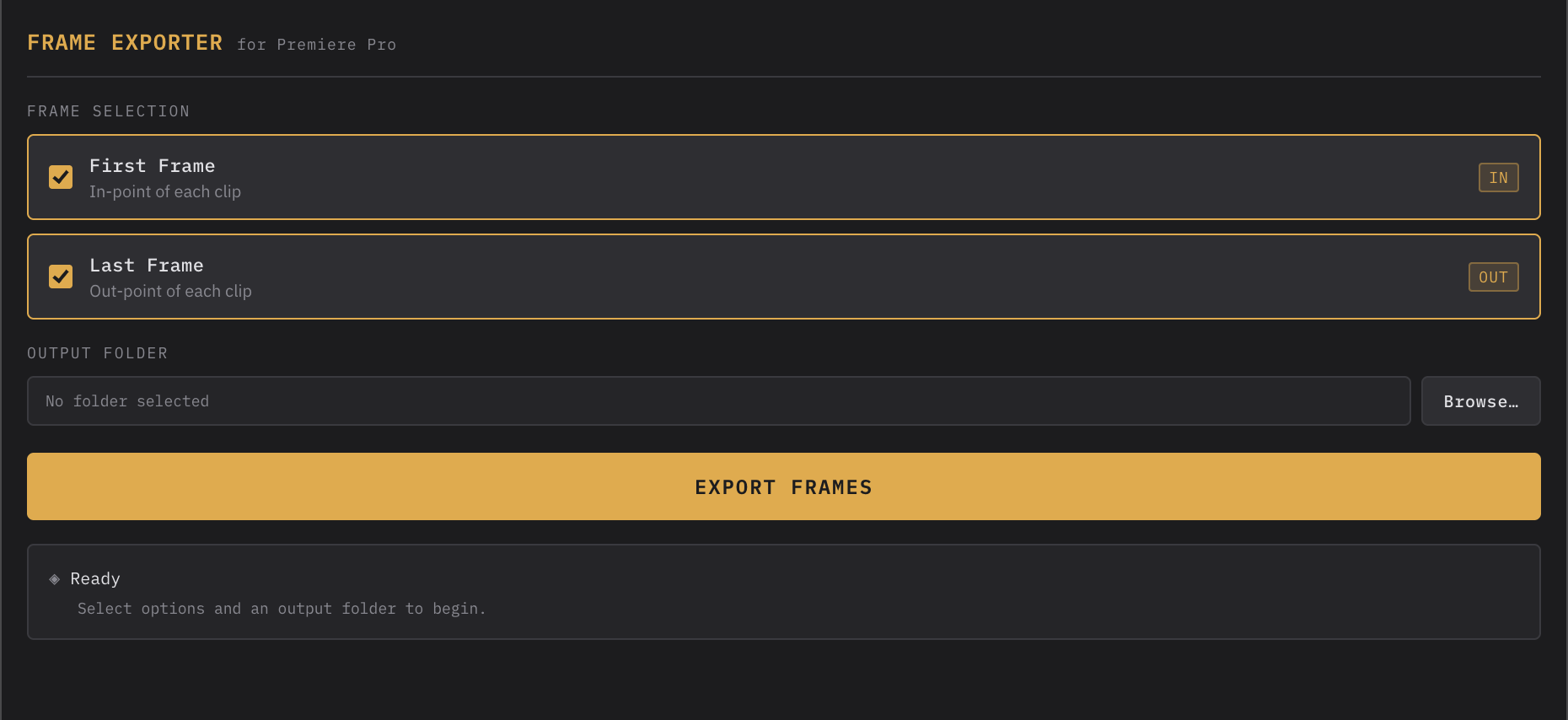
Task: Click the FRAME EXPORTER title
Action: tap(125, 42)
